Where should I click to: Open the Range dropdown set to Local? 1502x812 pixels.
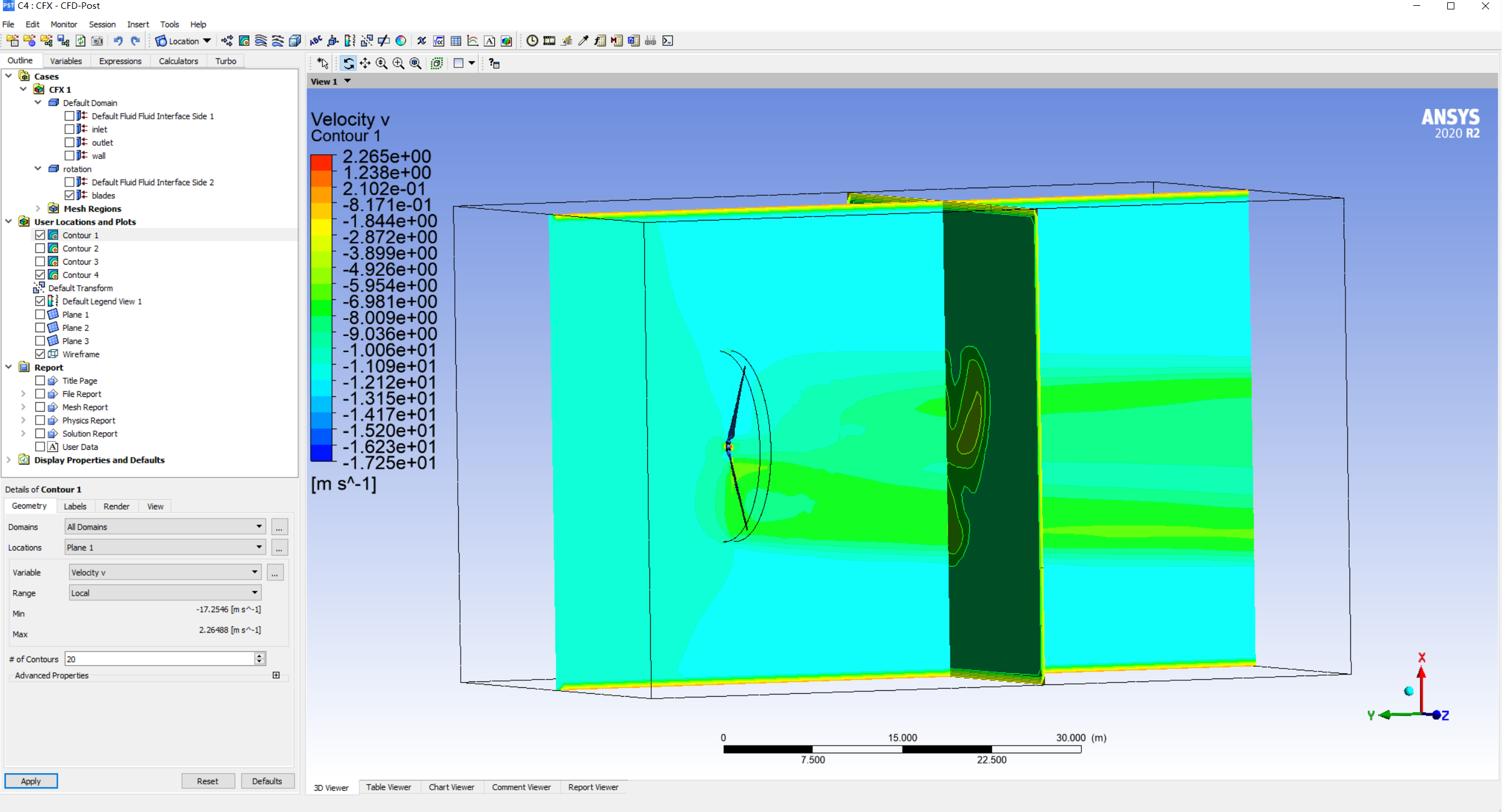[165, 593]
